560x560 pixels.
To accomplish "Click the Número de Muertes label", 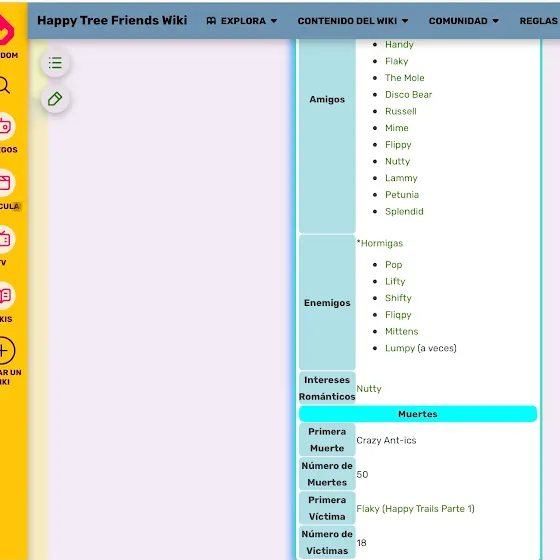I will coord(327,474).
